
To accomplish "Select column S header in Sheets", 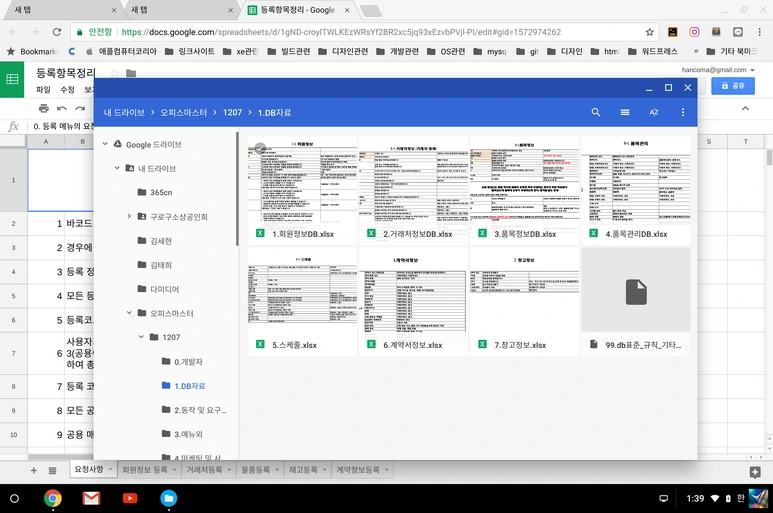I will click(x=708, y=141).
